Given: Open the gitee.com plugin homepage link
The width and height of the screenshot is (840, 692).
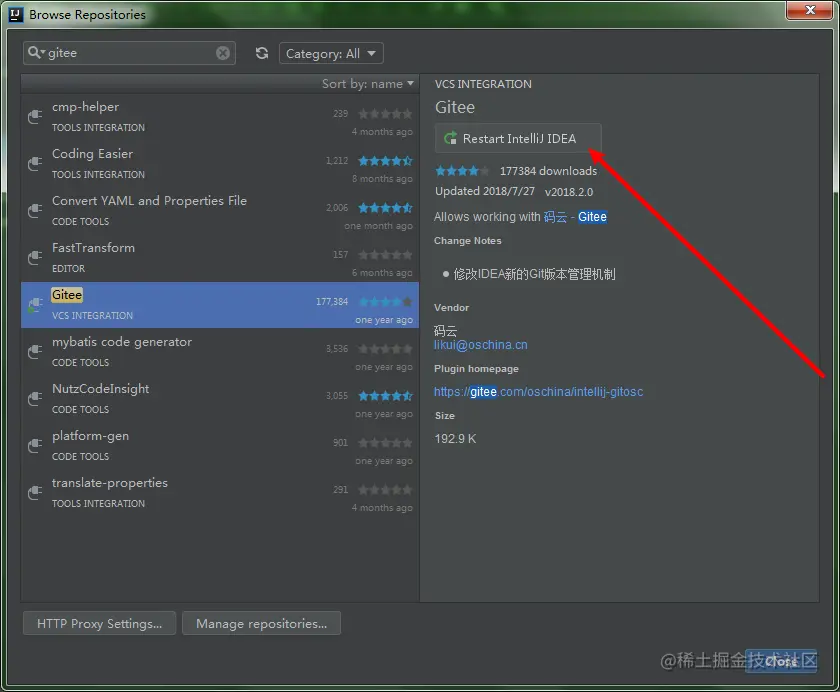Looking at the screenshot, I should point(538,392).
